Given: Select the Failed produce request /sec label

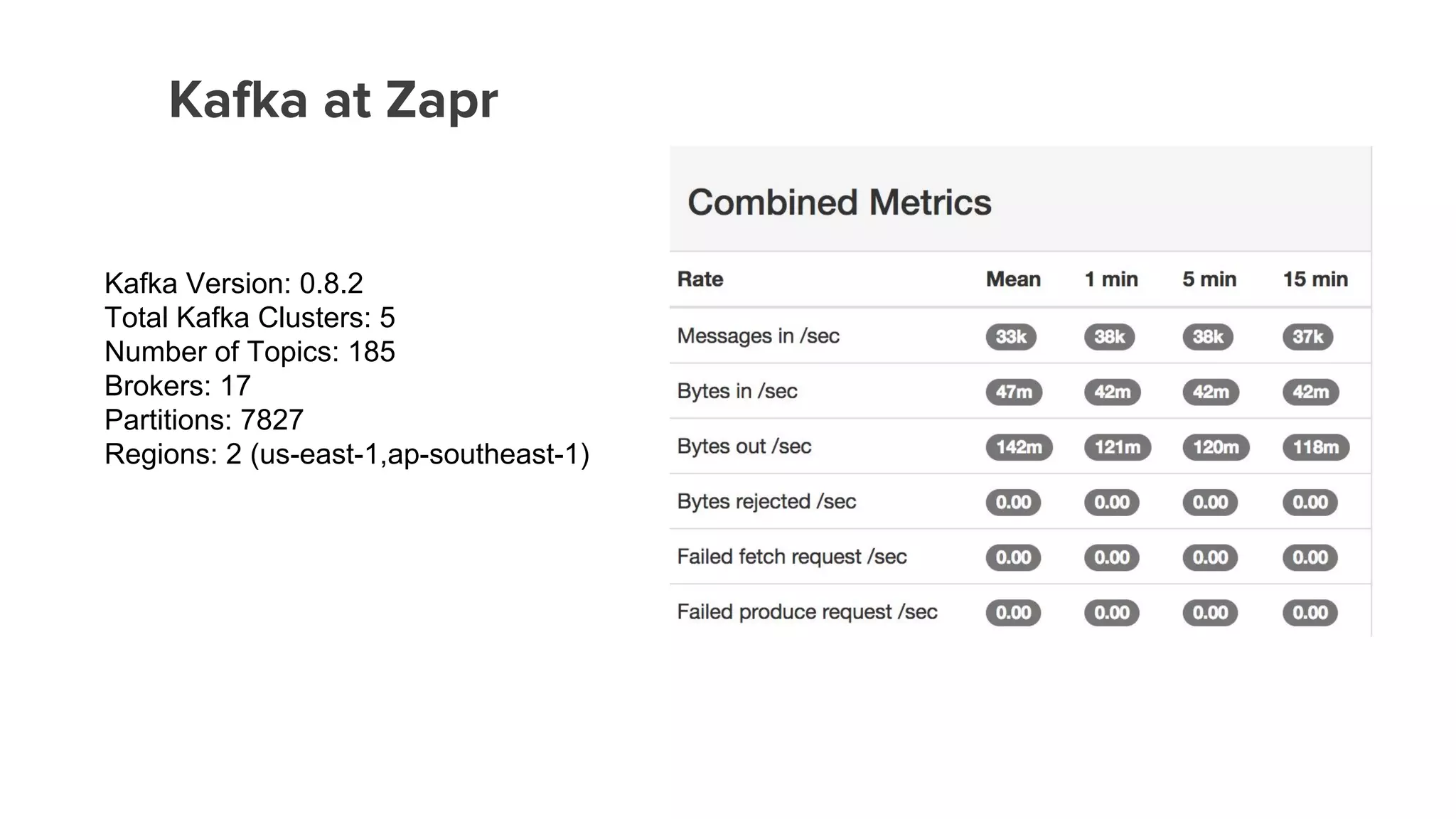Looking at the screenshot, I should (x=807, y=612).
